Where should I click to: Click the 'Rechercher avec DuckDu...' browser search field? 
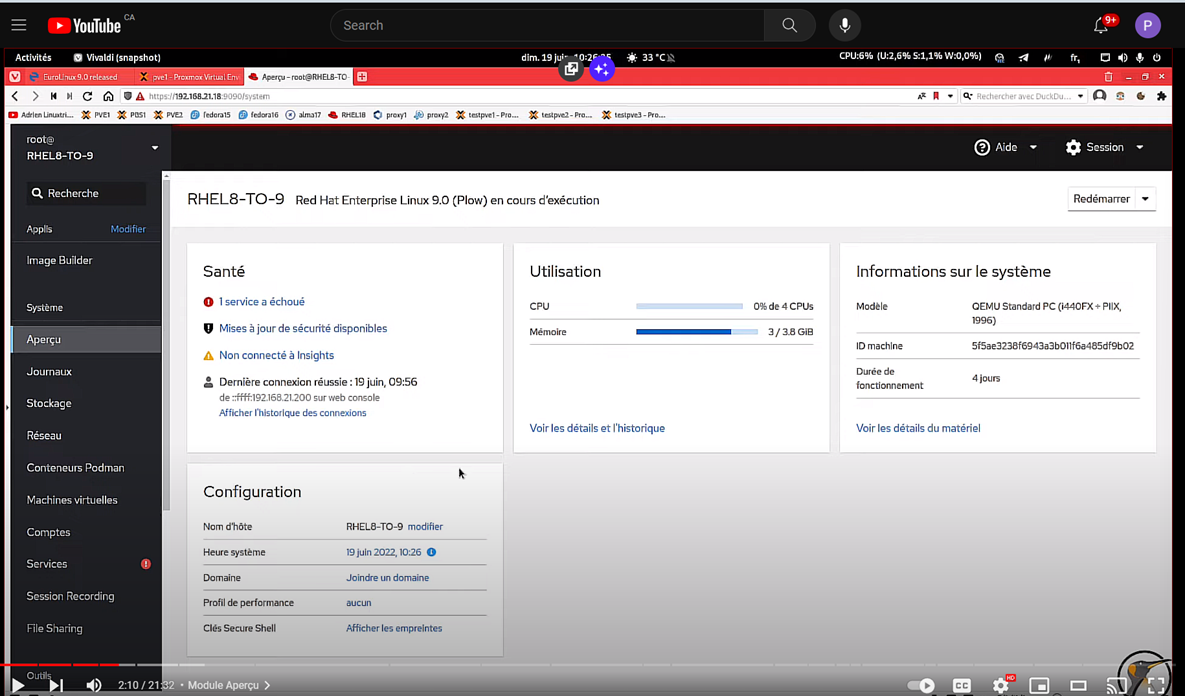[x=1023, y=96]
